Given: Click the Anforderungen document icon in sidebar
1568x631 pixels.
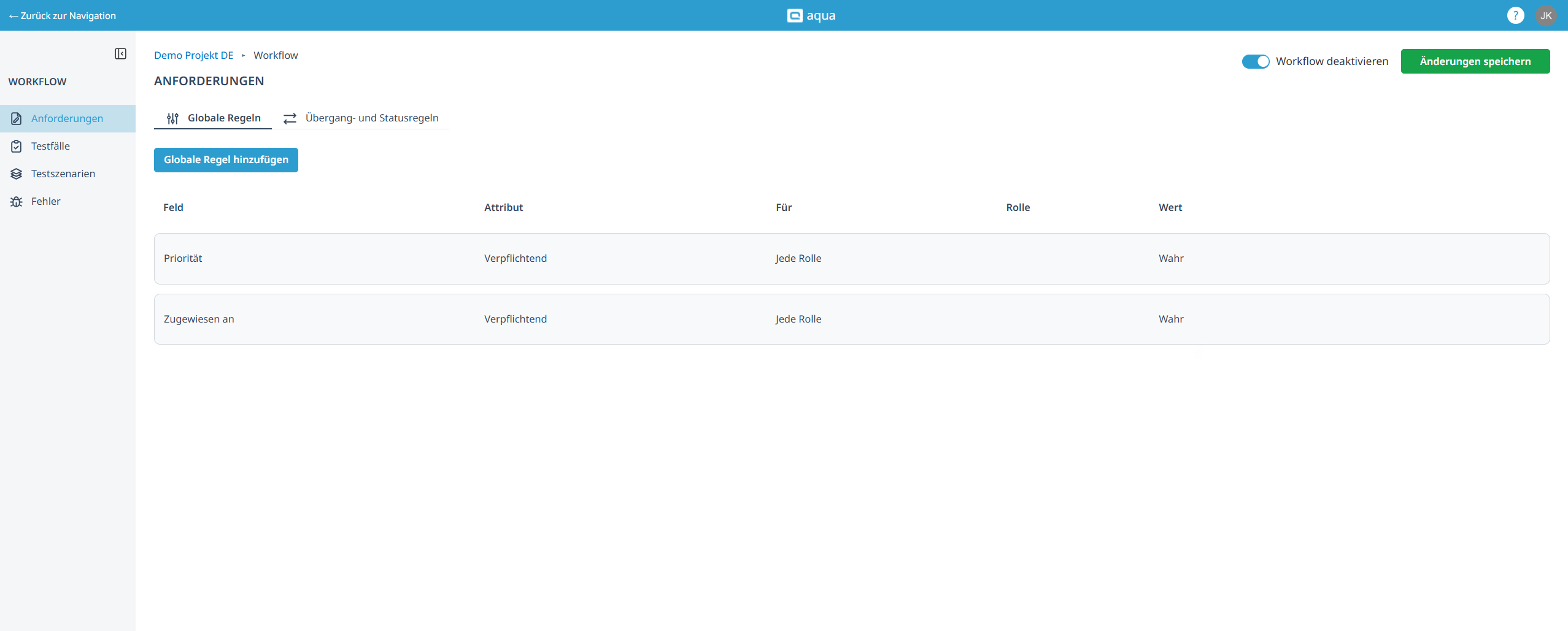Looking at the screenshot, I should pyautogui.click(x=17, y=118).
